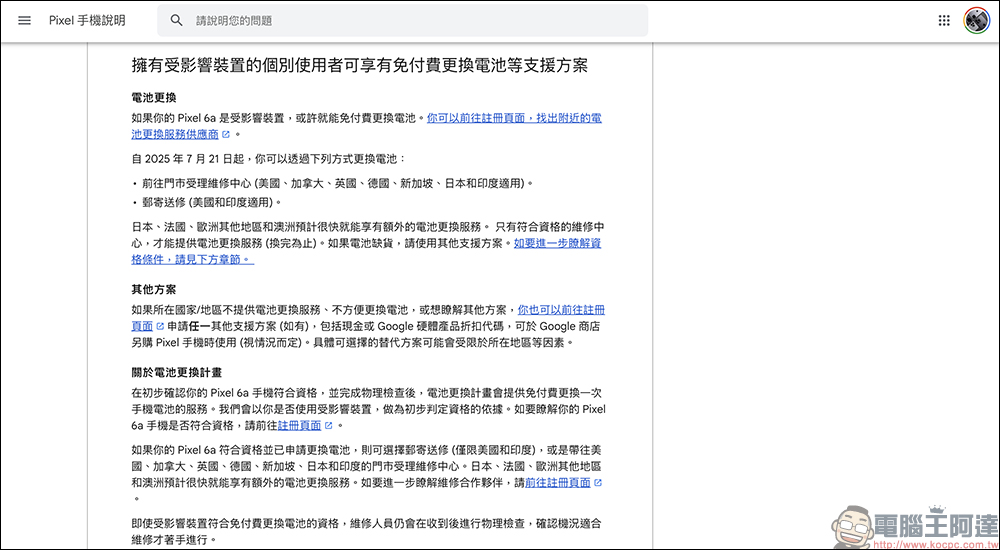Click paragraph starting '日本、法國、歐洲其他地區'
The width and height of the screenshot is (1000, 550).
point(368,243)
